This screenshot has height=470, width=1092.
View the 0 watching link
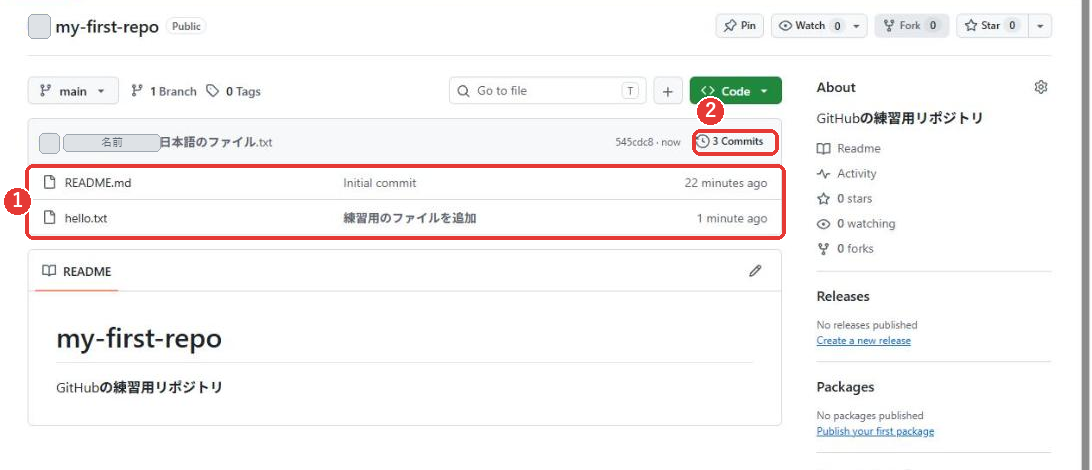click(x=866, y=224)
